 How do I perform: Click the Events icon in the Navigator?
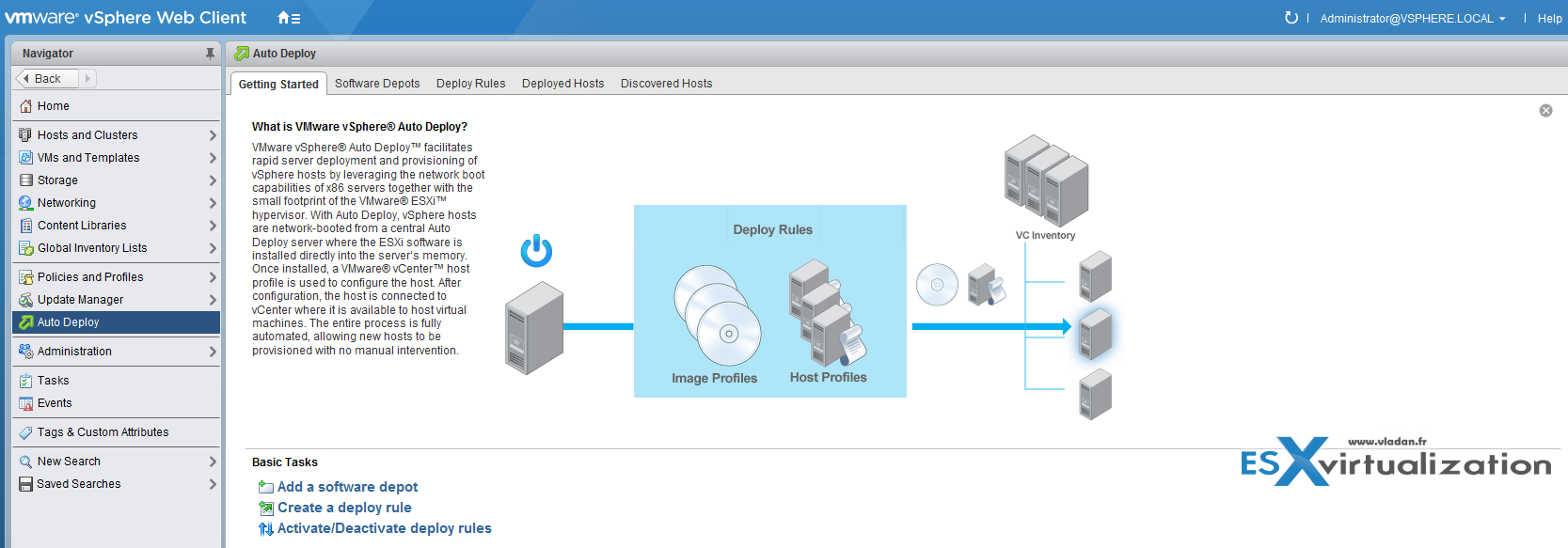(x=26, y=403)
